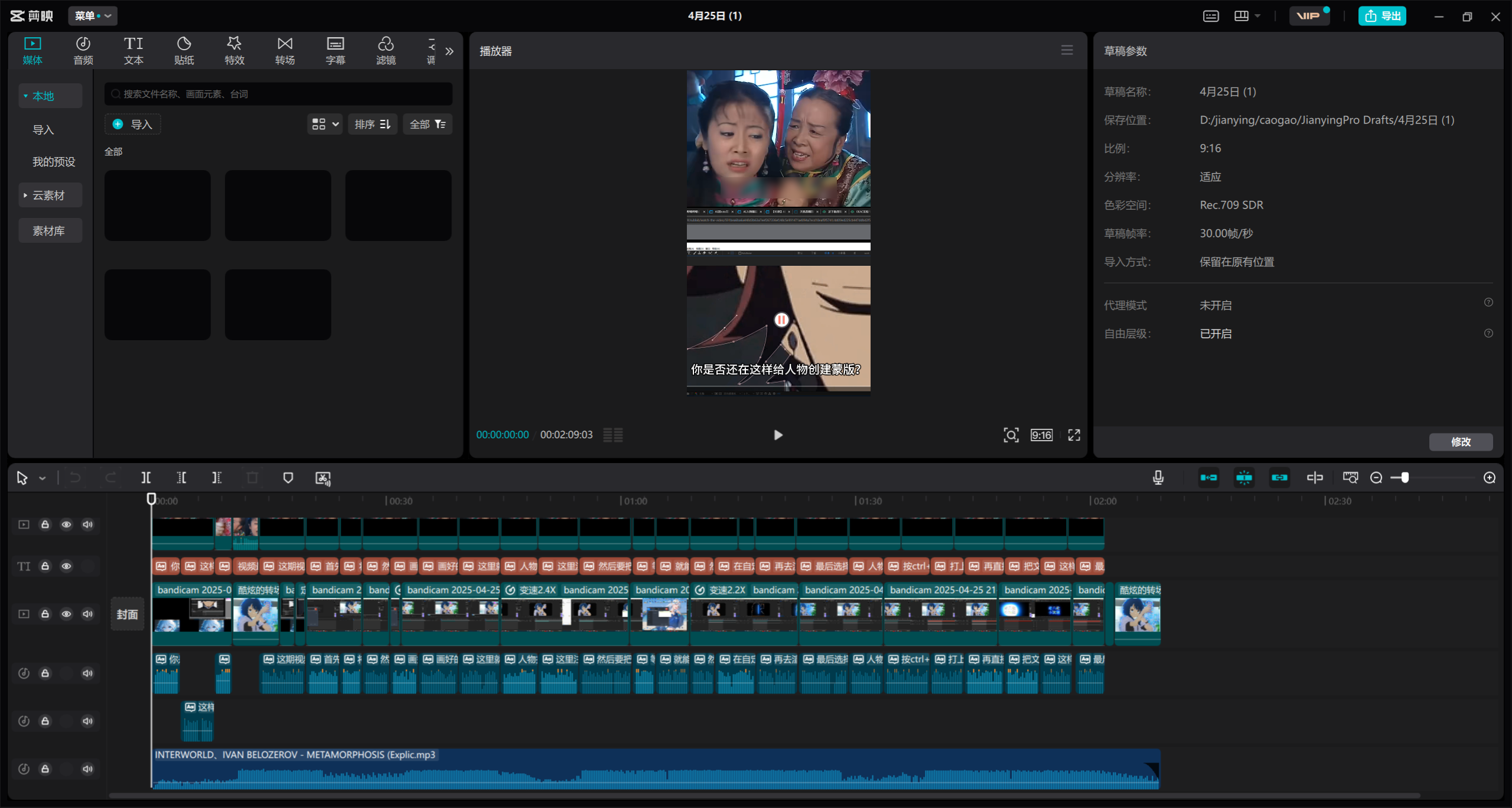
Task: Split the clip at playhead
Action: click(146, 478)
